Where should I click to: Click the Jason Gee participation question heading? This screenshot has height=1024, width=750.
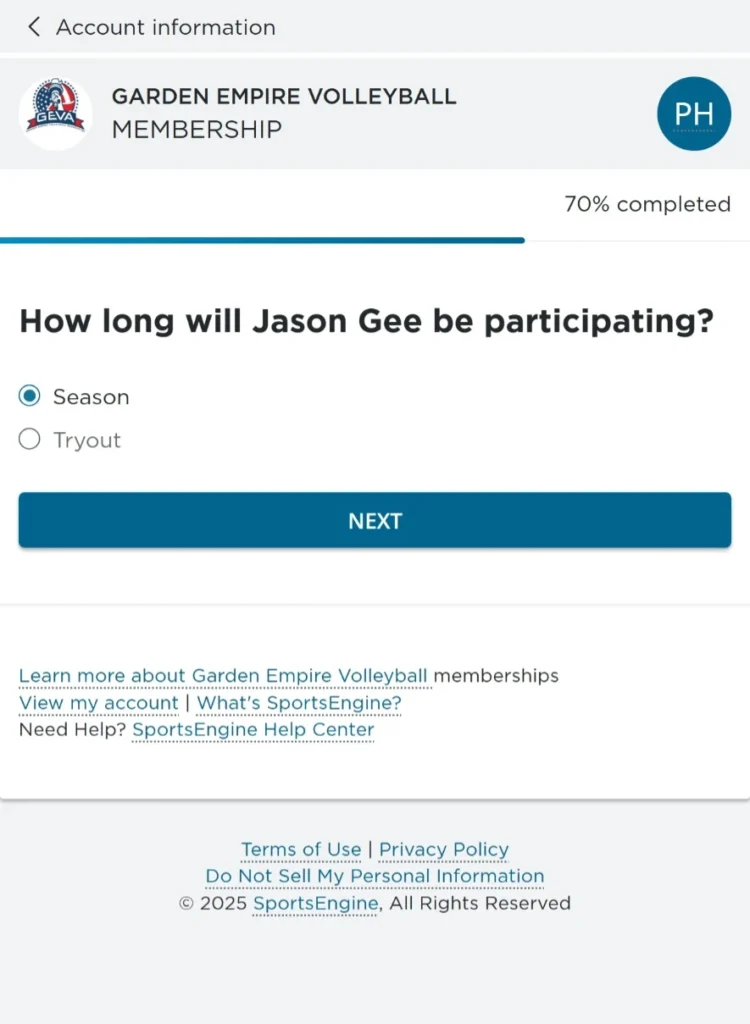click(367, 321)
